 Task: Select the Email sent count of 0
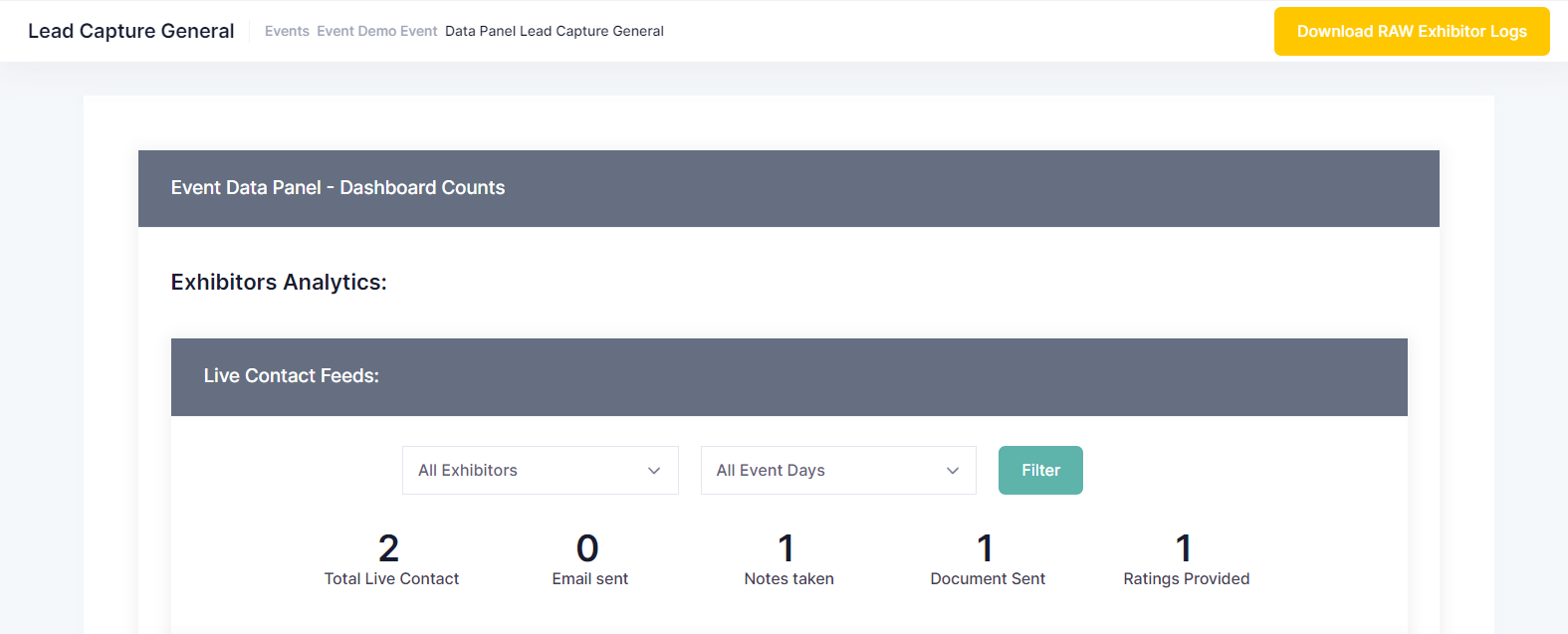(x=587, y=548)
